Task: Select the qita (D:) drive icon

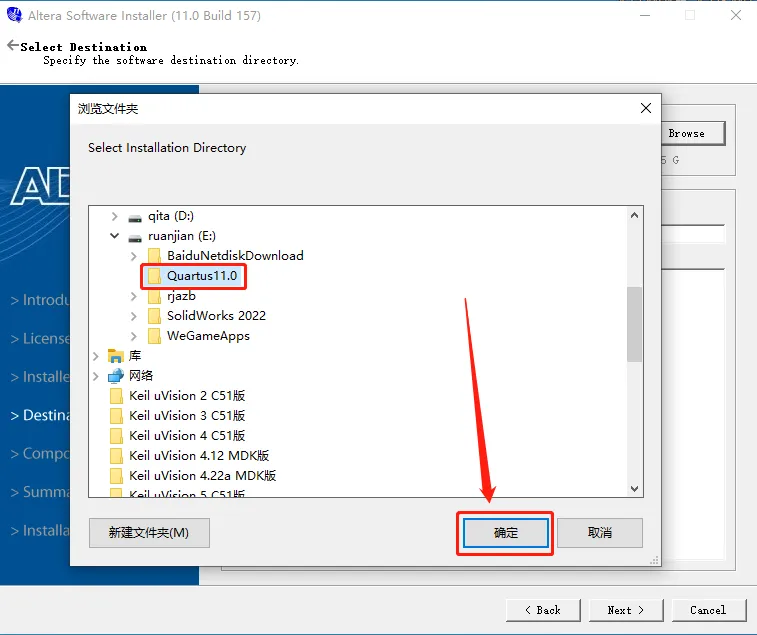Action: pyautogui.click(x=135, y=217)
